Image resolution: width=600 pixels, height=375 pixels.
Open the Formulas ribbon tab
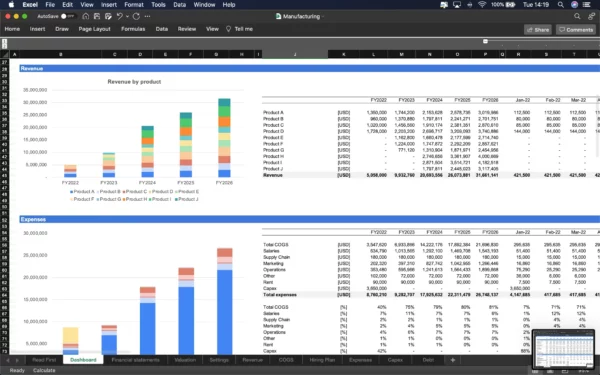coord(133,29)
